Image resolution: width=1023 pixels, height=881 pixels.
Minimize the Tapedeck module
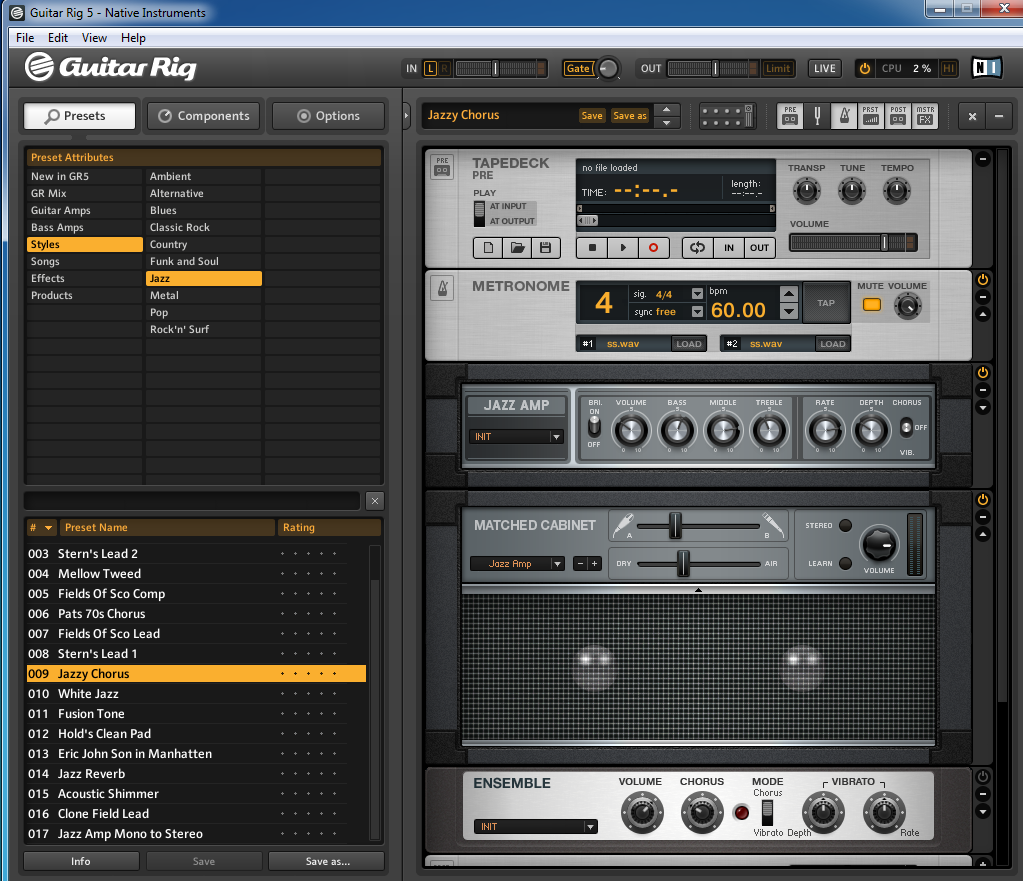pyautogui.click(x=983, y=159)
